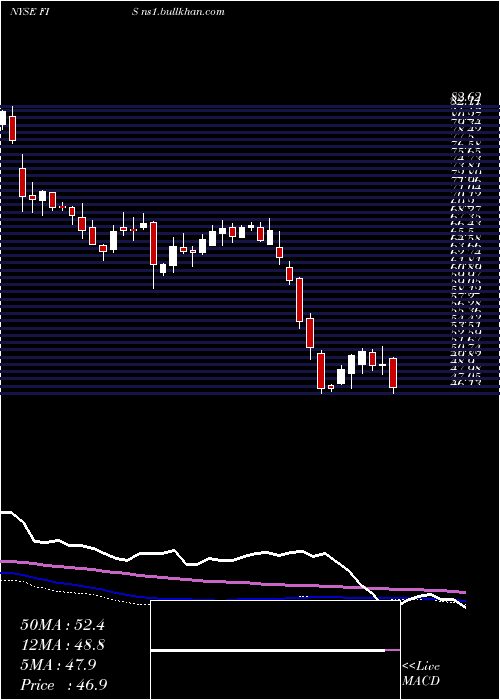The image size is (500, 700).
Task: Click the 75.65 price axis label
Action: tap(466, 151)
